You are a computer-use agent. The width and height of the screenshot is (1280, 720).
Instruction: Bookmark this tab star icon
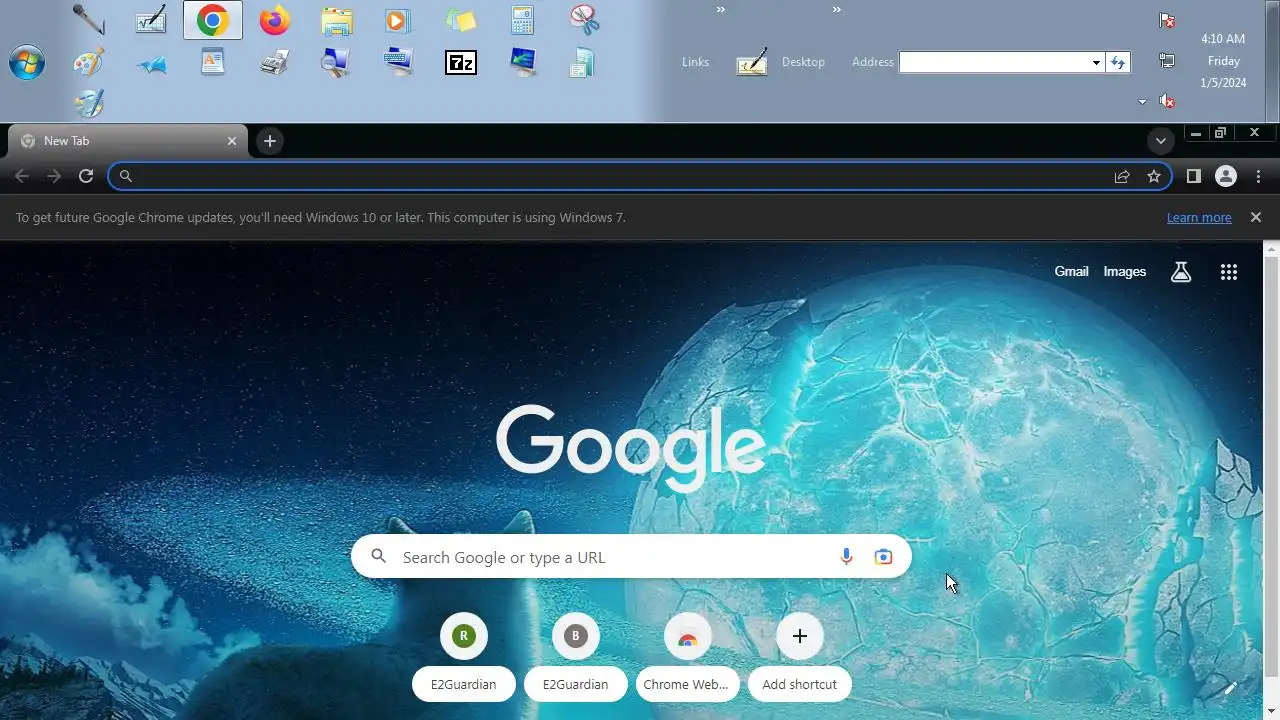pyautogui.click(x=1154, y=176)
